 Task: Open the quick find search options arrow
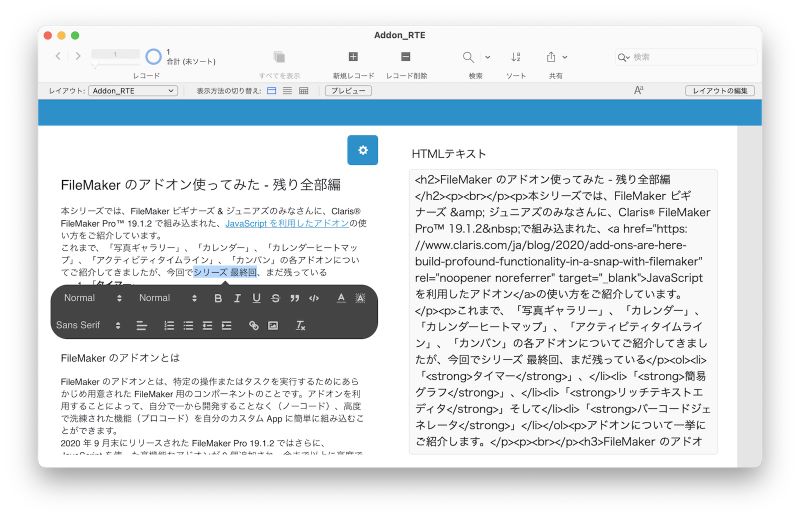(623, 57)
